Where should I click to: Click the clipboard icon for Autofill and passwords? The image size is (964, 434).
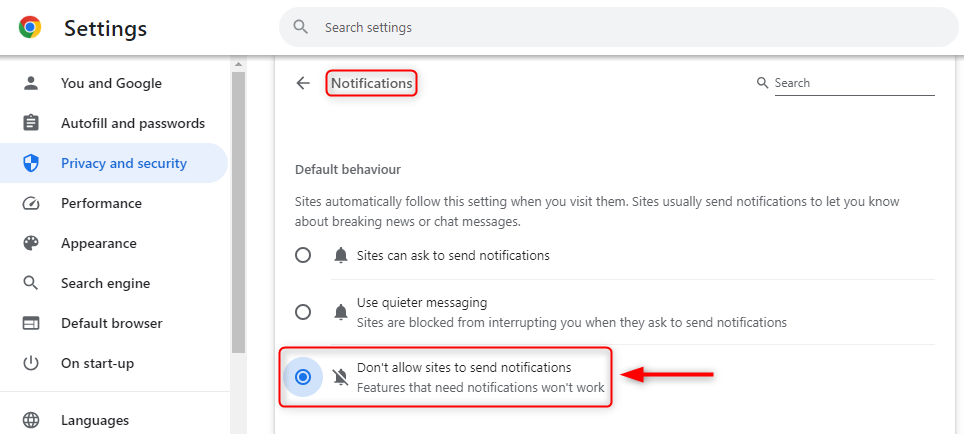31,123
